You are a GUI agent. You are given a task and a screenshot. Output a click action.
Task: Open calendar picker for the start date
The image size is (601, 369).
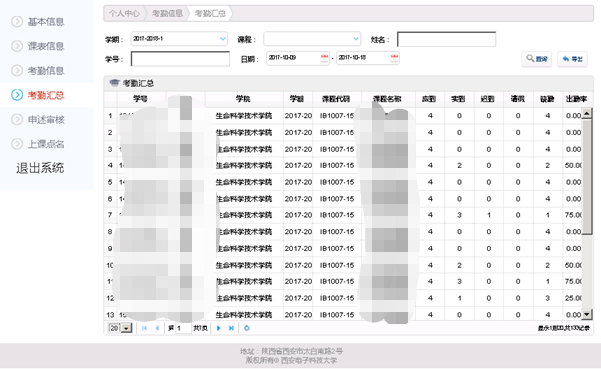[x=324, y=58]
